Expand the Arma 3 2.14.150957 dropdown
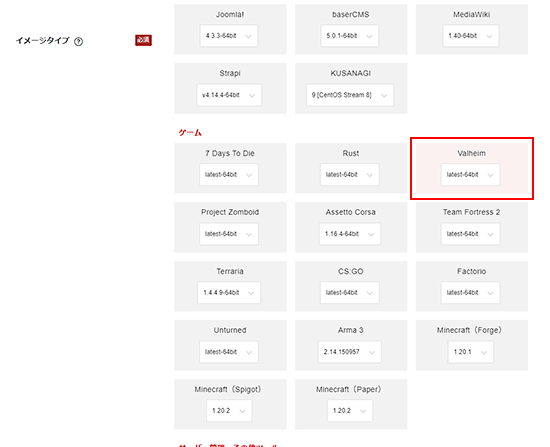 click(x=350, y=352)
